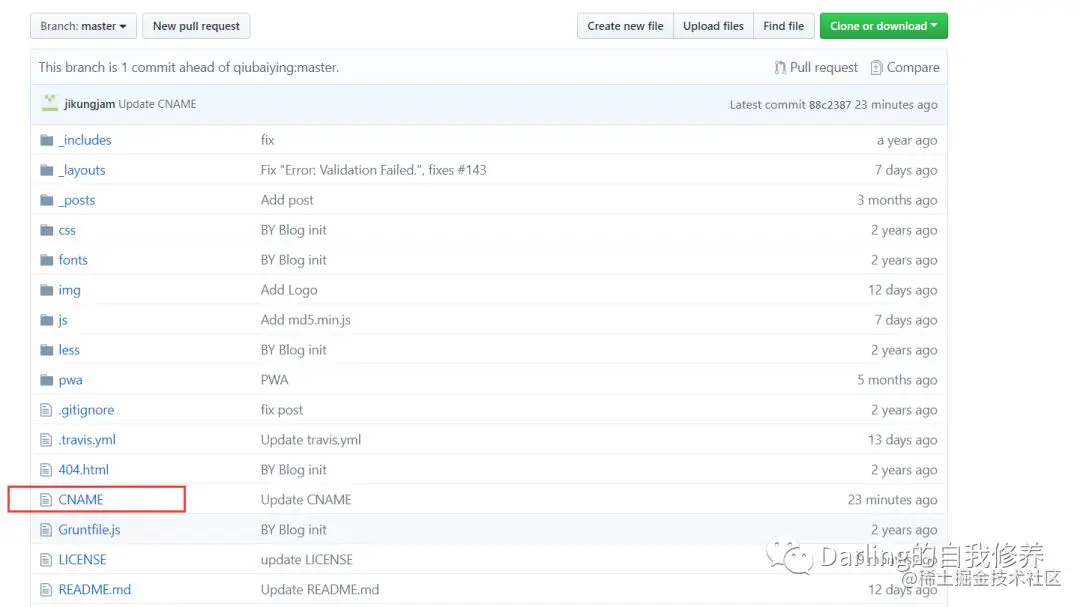The width and height of the screenshot is (1080, 607).
Task: Open the 404.html file
Action: (83, 470)
